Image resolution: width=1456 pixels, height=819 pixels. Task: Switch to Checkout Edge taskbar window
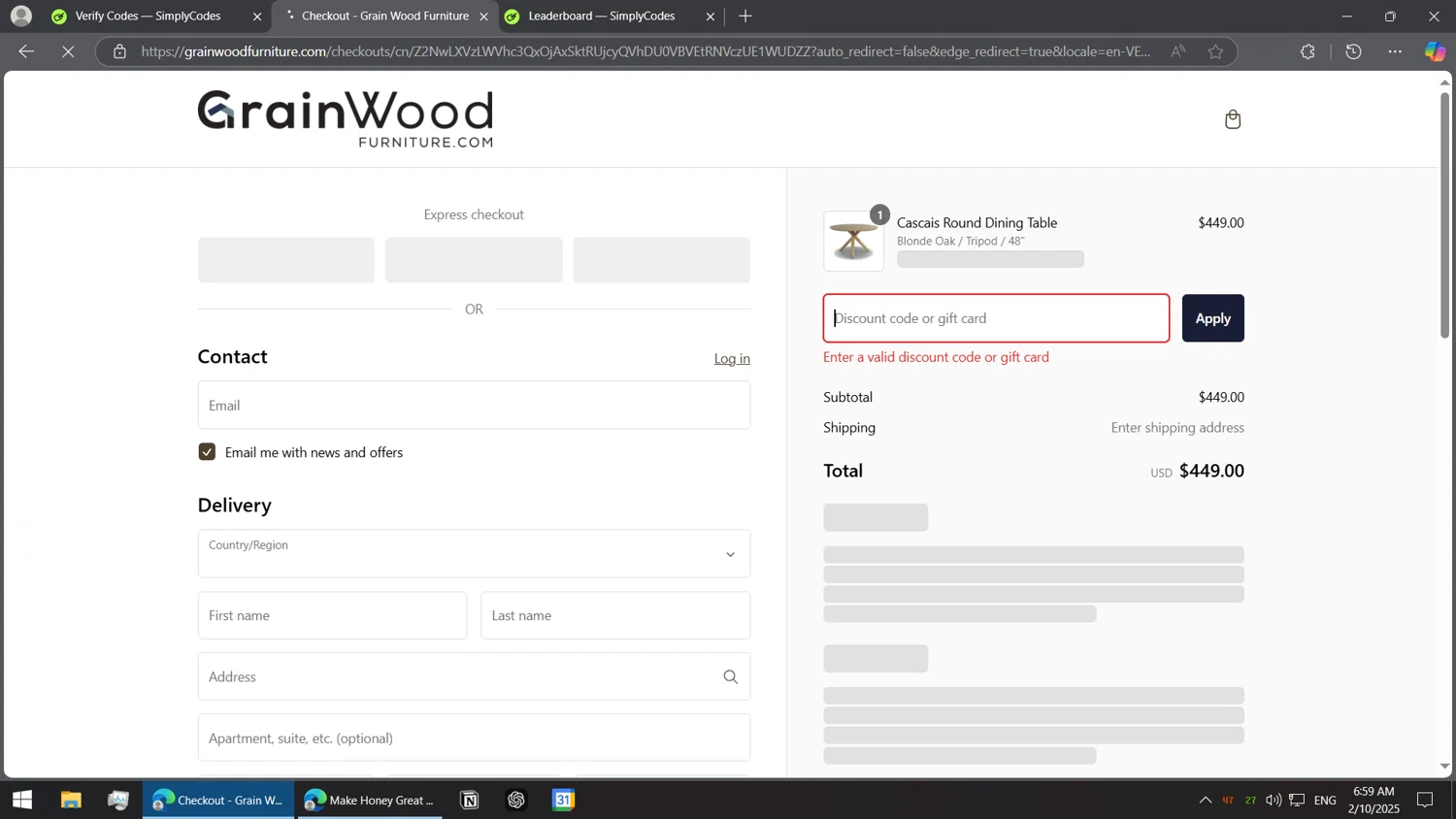218,800
